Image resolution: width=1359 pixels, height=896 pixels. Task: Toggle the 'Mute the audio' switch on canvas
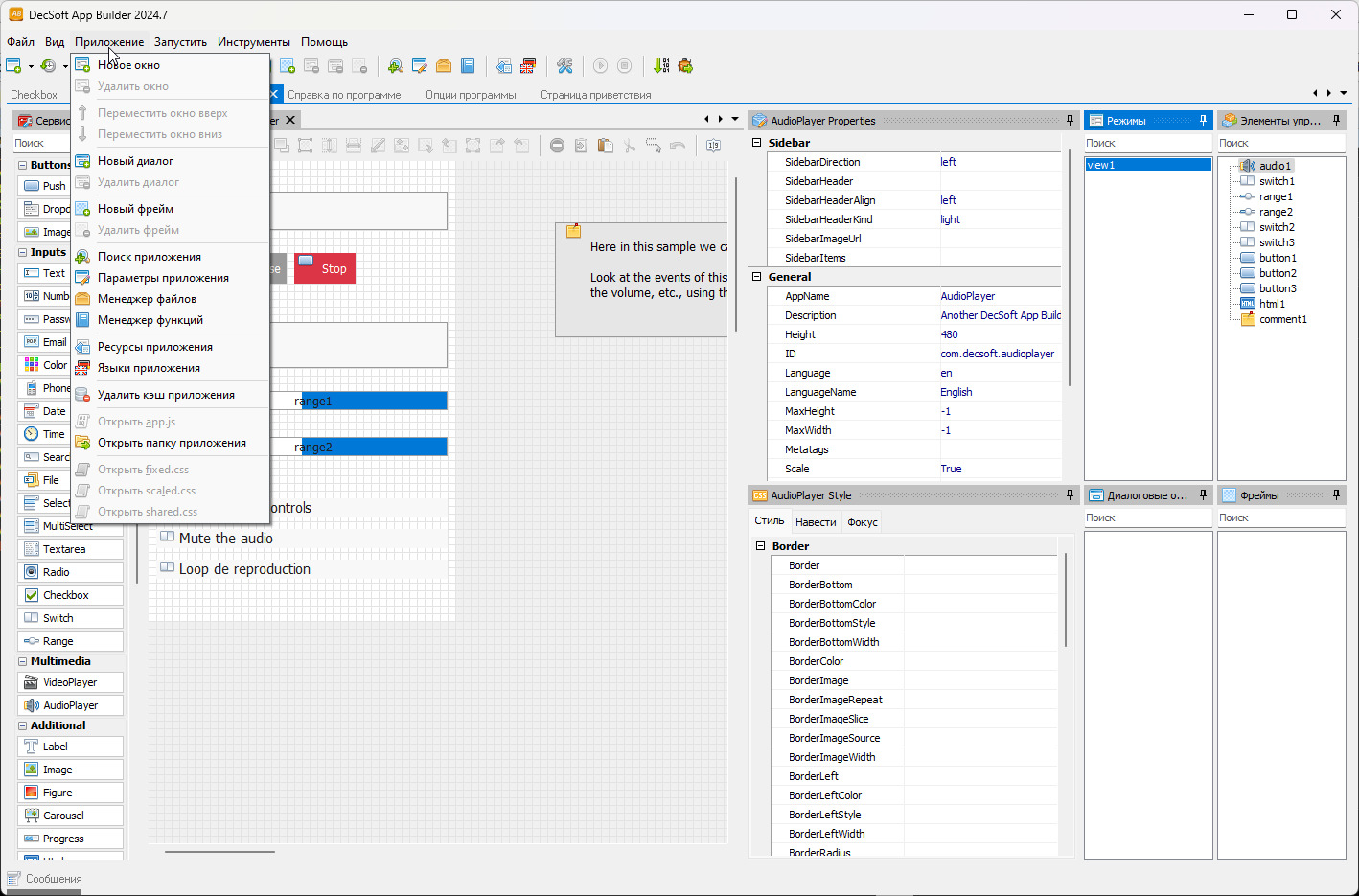click(167, 538)
